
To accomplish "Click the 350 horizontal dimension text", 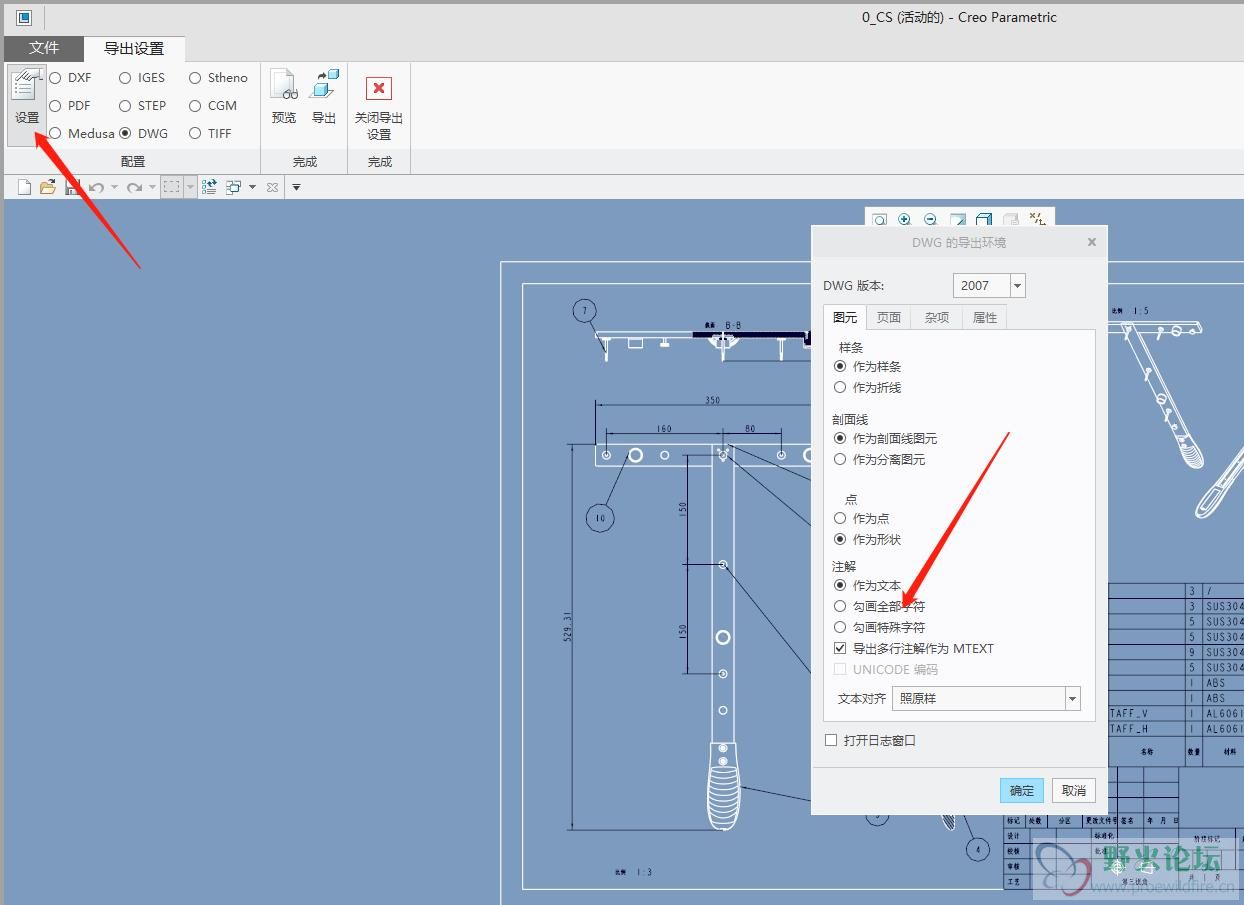I will 712,400.
